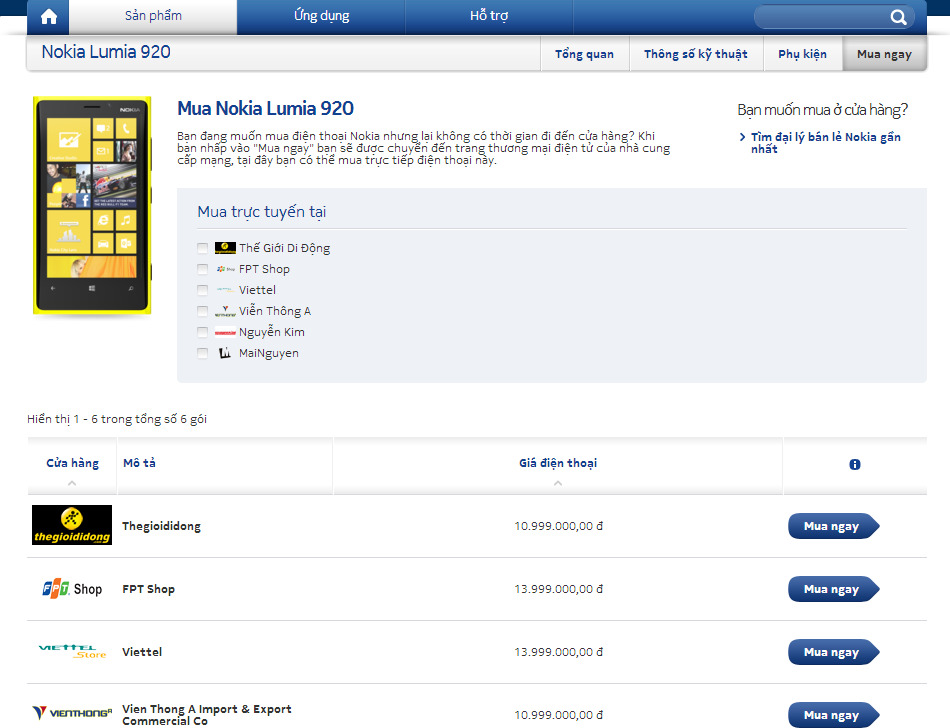Click Mua ngay button for FPT Shop

(833, 589)
